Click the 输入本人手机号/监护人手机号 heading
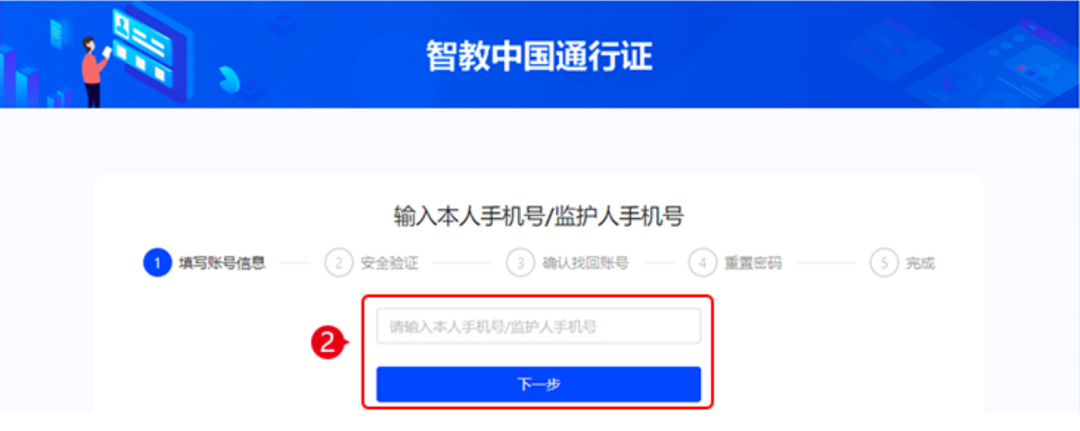The image size is (1080, 431). (539, 216)
